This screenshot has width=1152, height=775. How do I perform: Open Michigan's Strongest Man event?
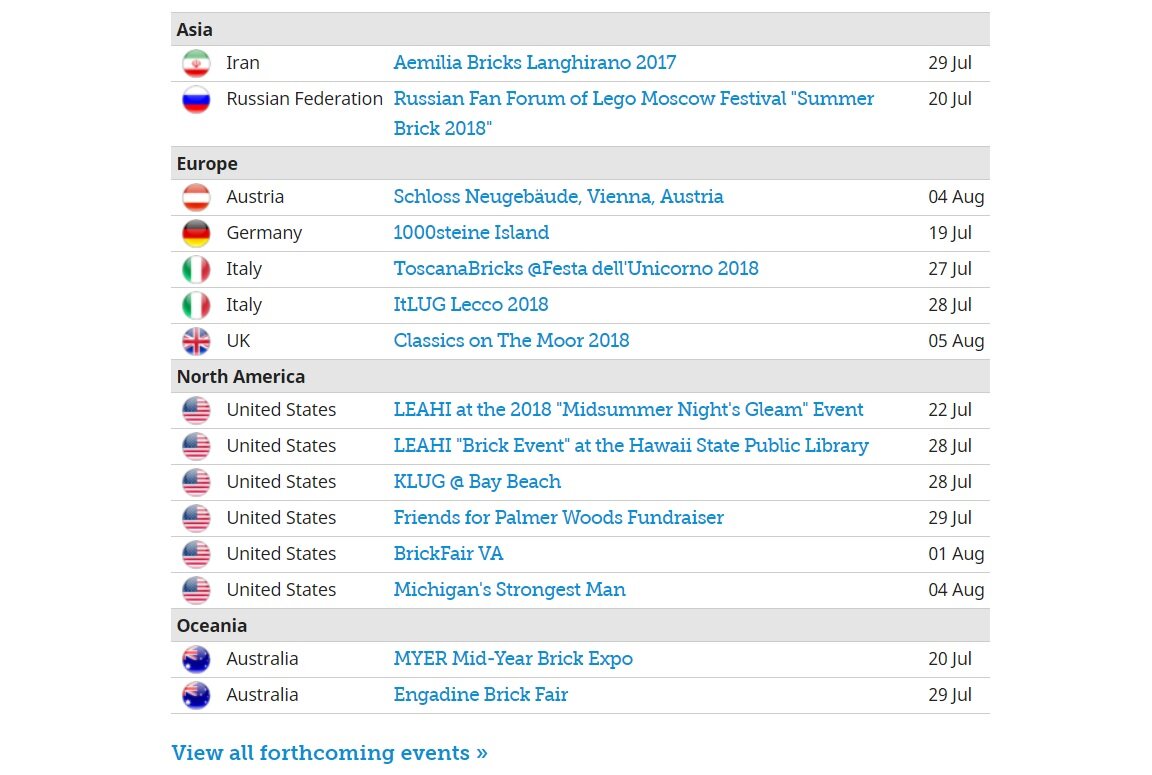[x=509, y=590]
